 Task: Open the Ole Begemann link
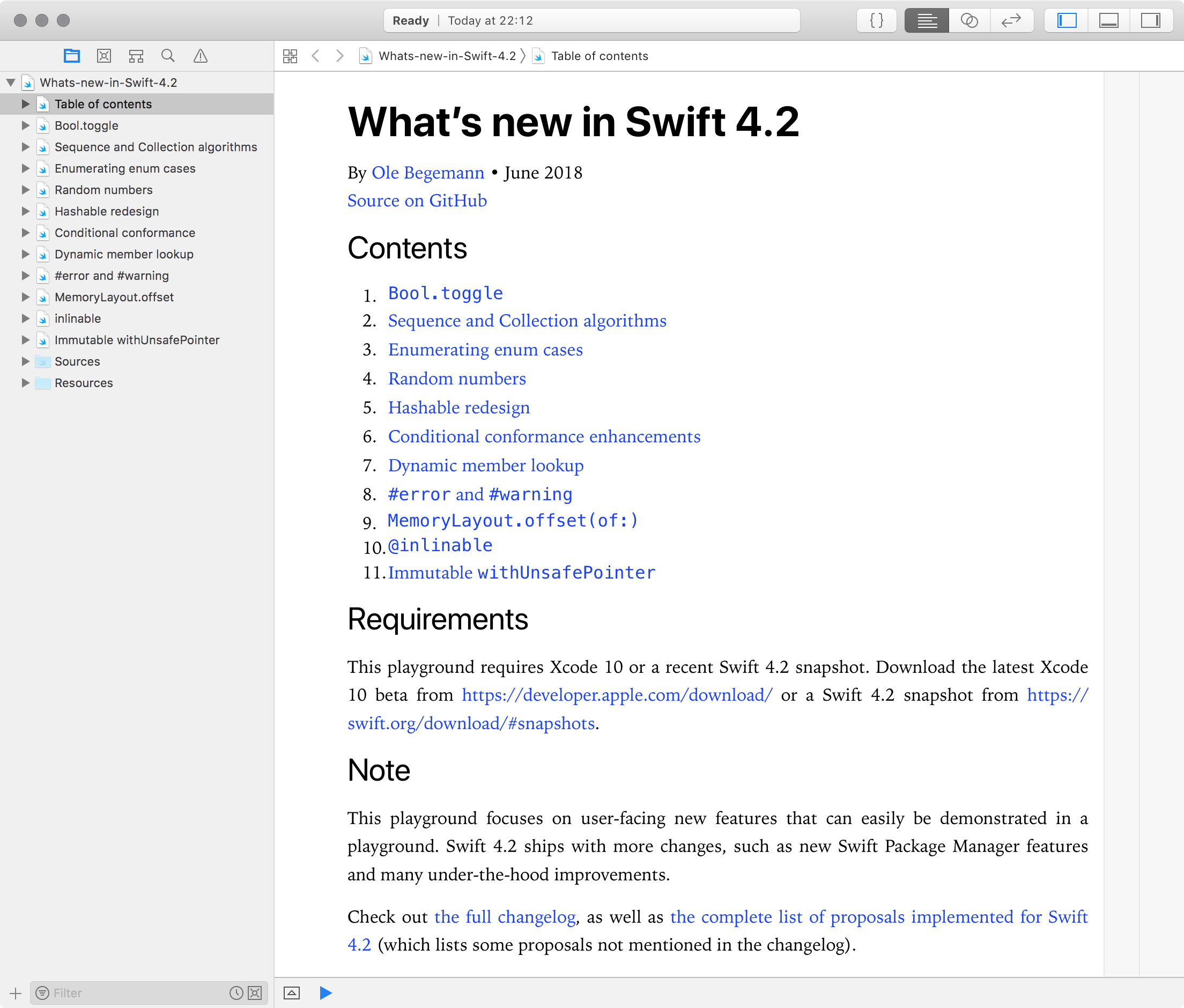tap(427, 173)
